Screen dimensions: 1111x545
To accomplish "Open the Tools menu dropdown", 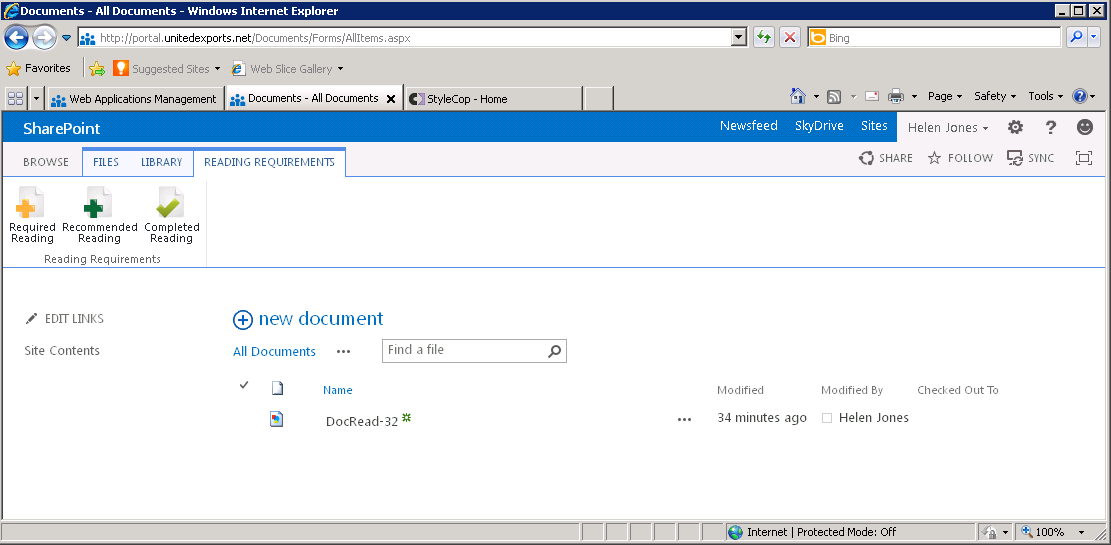I will [1046, 96].
